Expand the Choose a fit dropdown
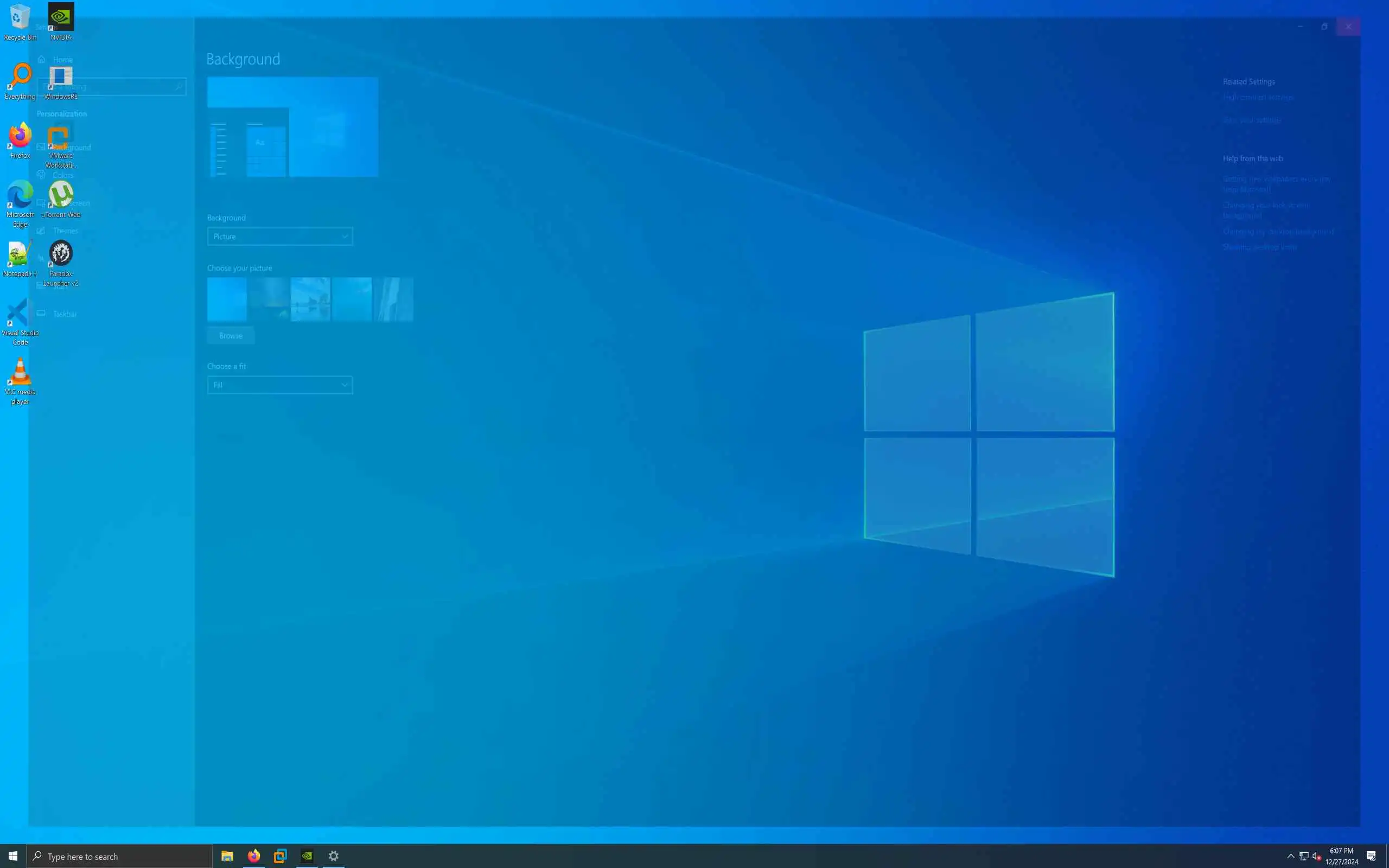1389x868 pixels. [x=279, y=385]
